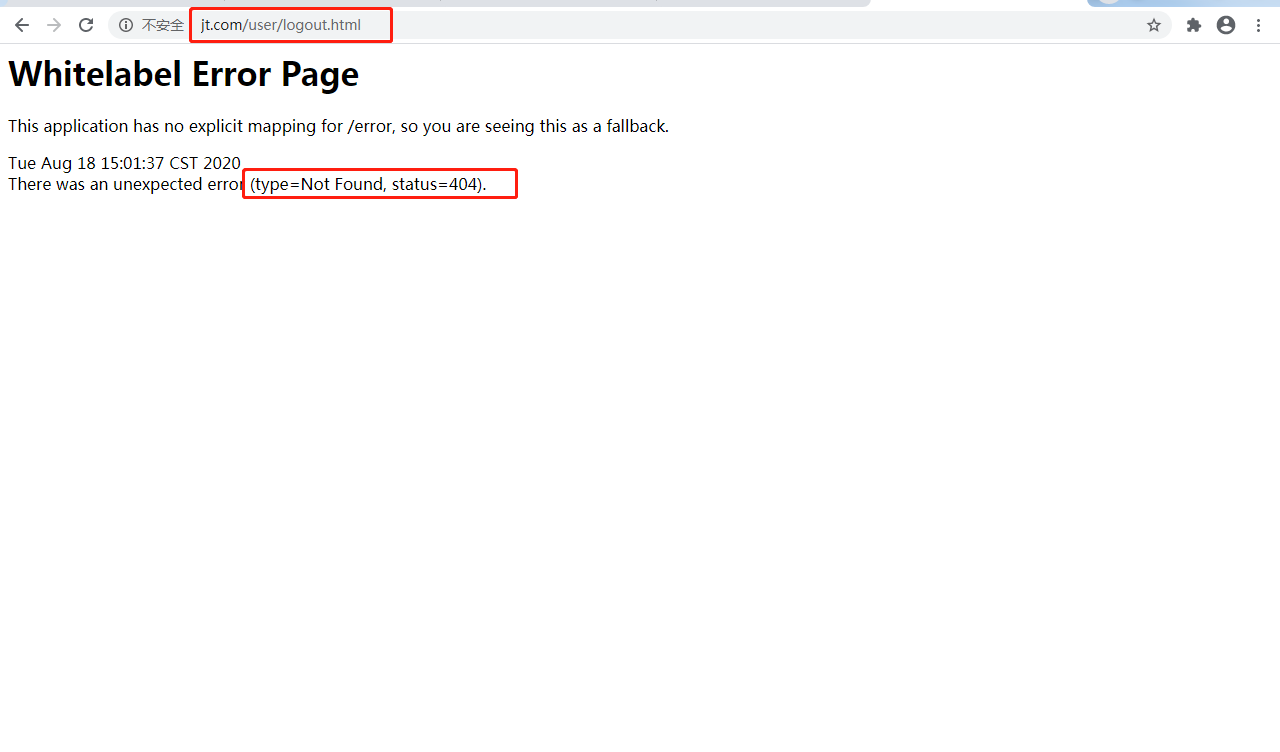The width and height of the screenshot is (1280, 752).
Task: Open the Extensions puzzle icon
Action: (1194, 25)
